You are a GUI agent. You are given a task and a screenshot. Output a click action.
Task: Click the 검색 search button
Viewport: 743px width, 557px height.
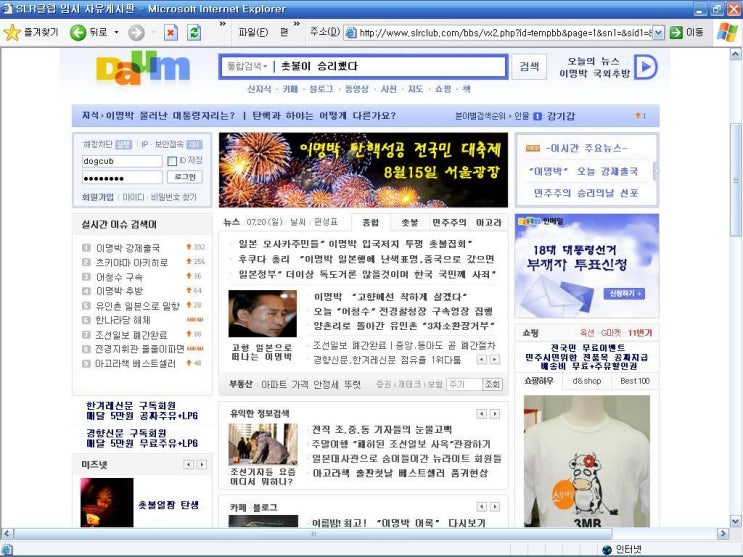click(x=529, y=66)
